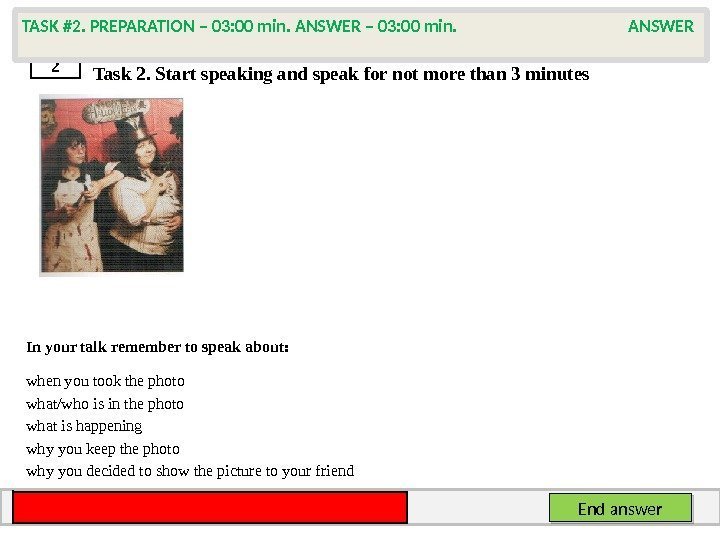
Task: Select 'why you decided to show the picture' line
Action: click(x=190, y=471)
